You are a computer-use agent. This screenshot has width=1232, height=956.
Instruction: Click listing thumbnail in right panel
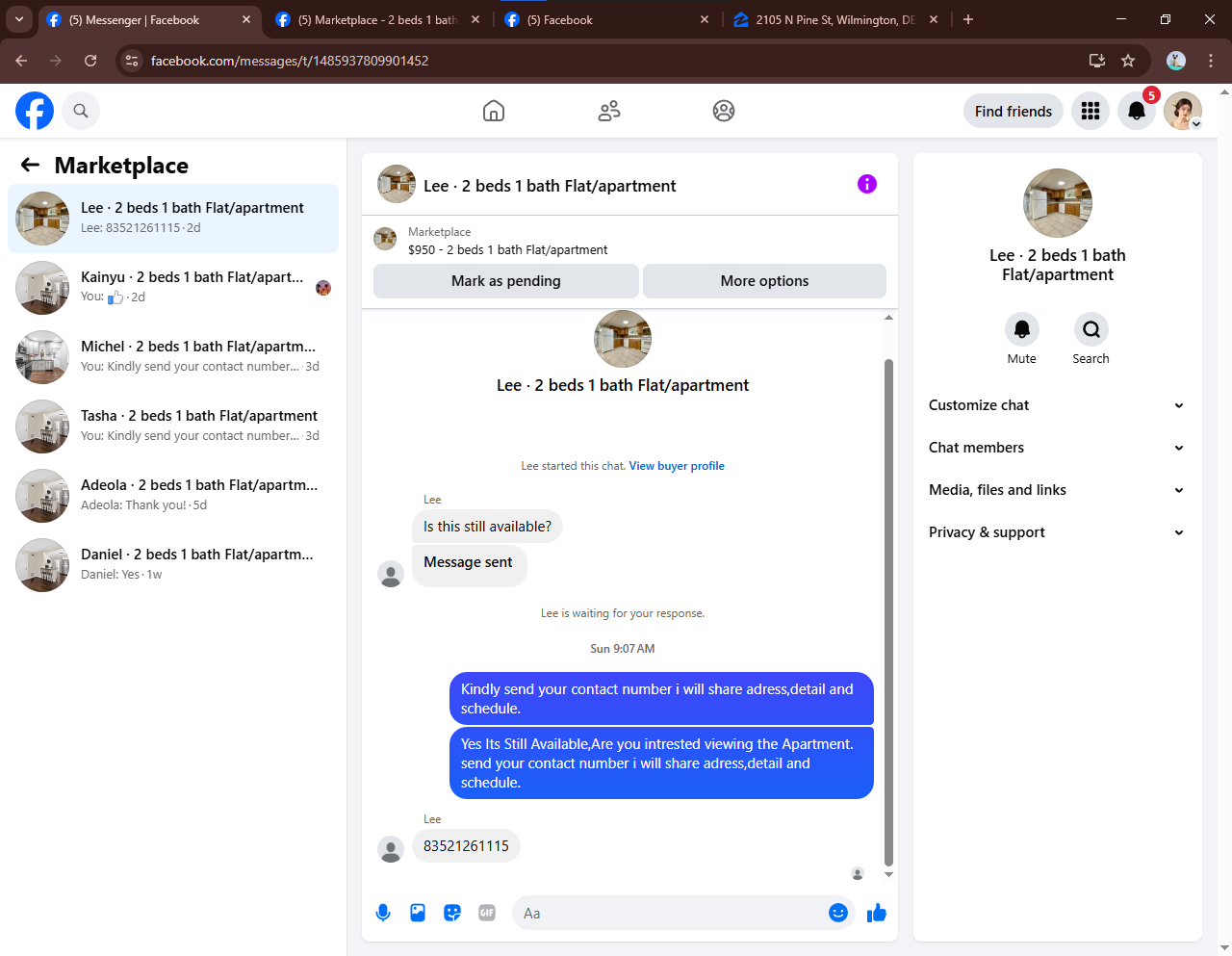(1058, 203)
